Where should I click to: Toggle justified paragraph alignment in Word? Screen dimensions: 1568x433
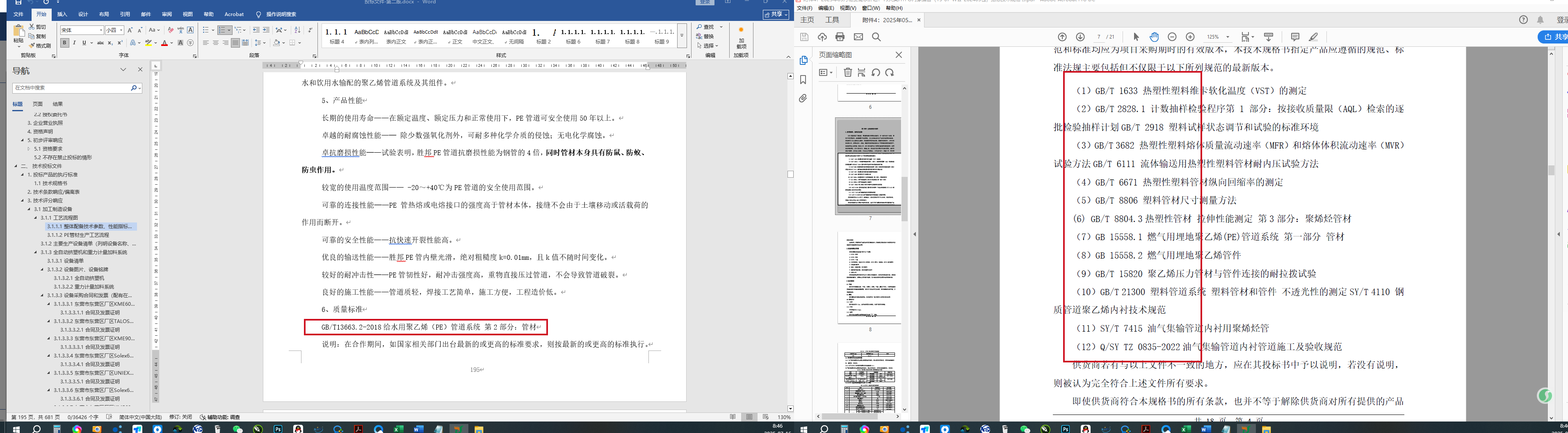click(x=235, y=43)
